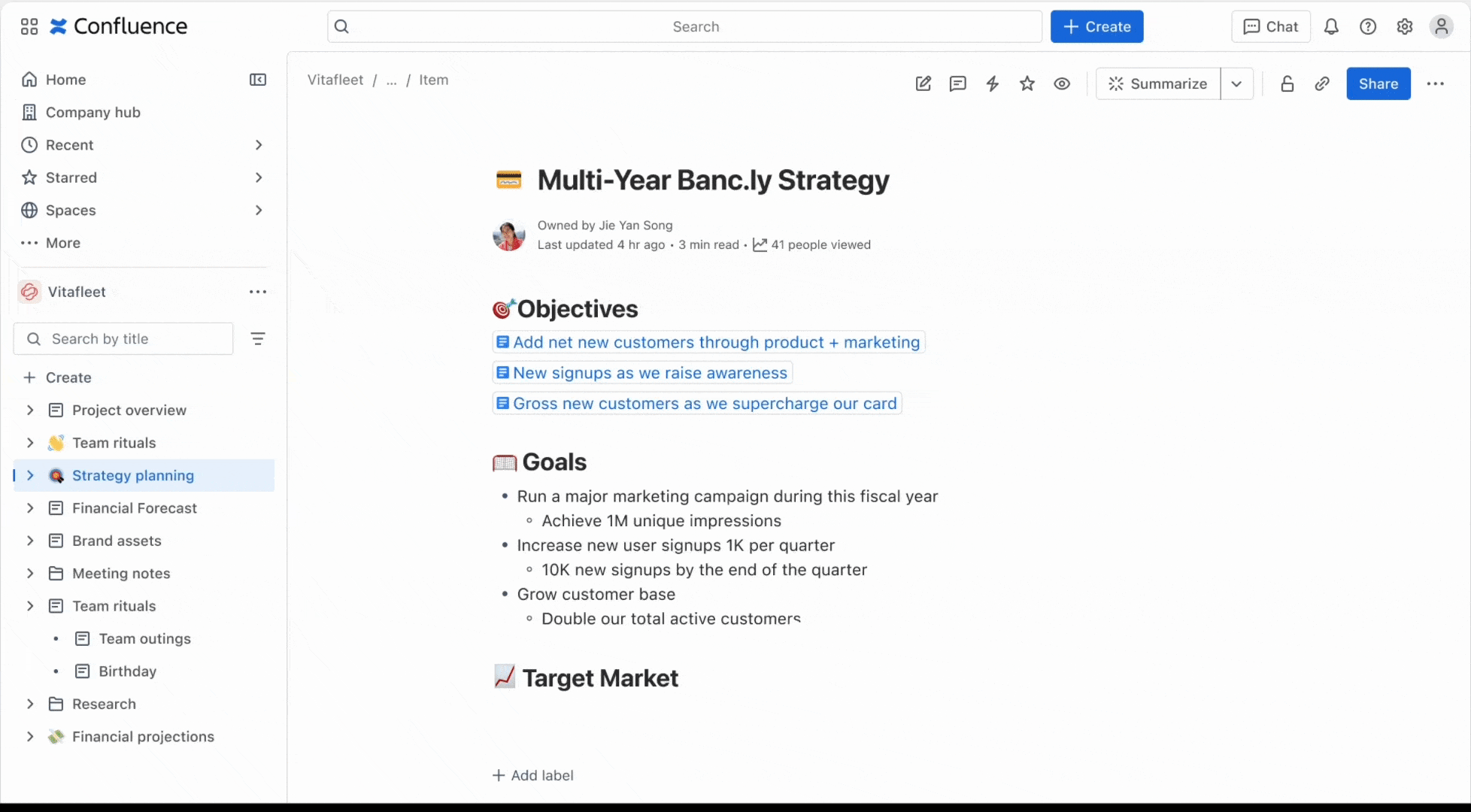Click the automation lightning bolt icon
1471x812 pixels.
click(x=993, y=83)
